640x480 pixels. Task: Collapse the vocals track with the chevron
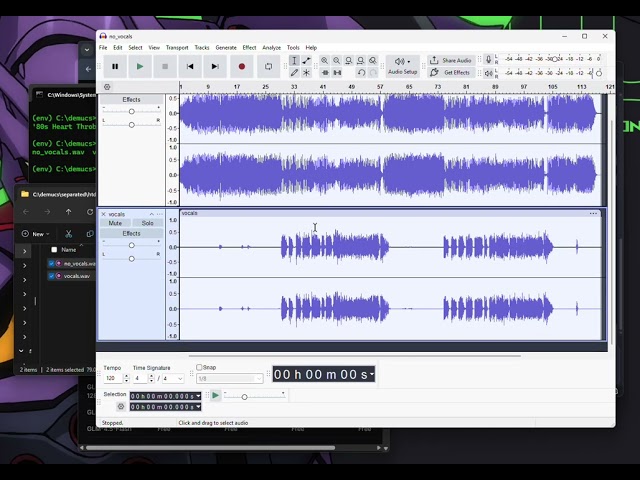(x=151, y=214)
